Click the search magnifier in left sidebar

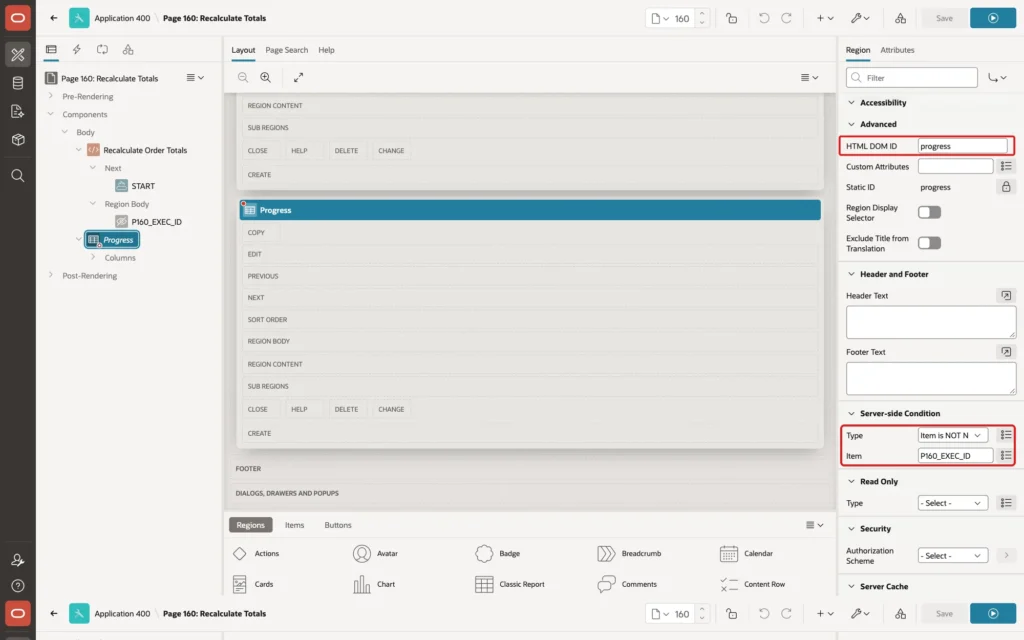coord(18,176)
